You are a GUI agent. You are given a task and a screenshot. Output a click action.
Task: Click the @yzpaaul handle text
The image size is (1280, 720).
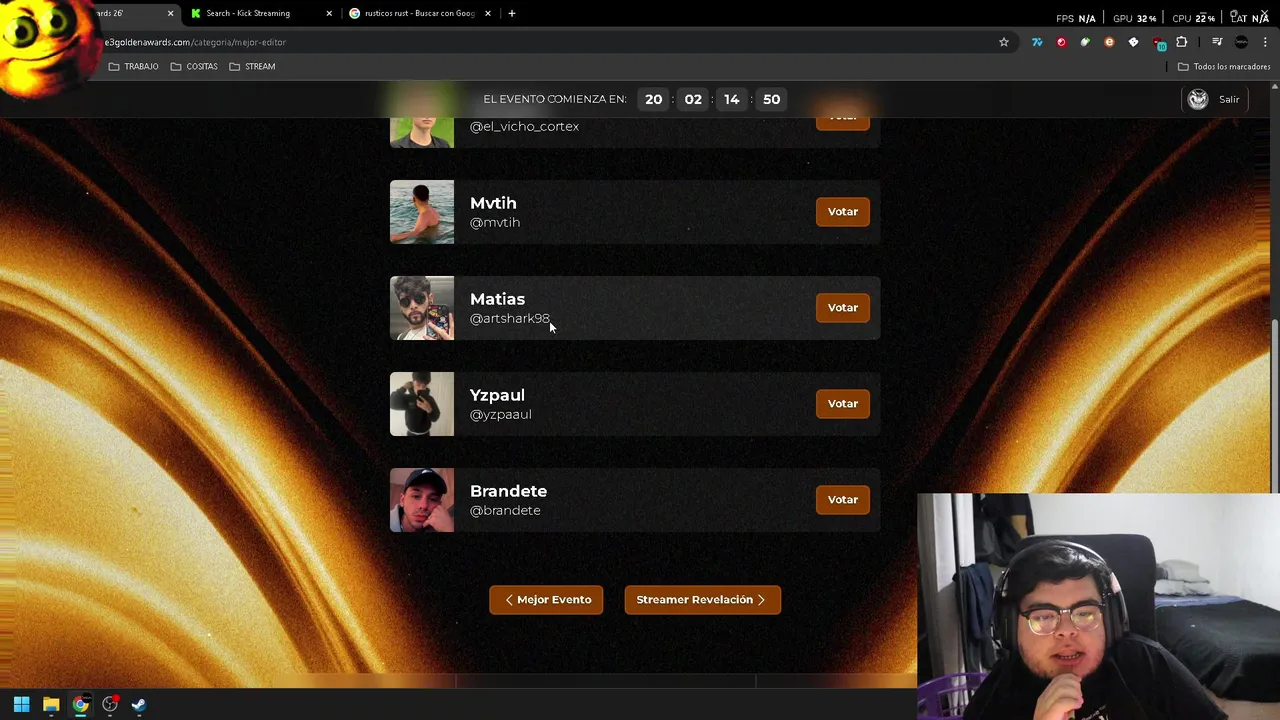[501, 414]
